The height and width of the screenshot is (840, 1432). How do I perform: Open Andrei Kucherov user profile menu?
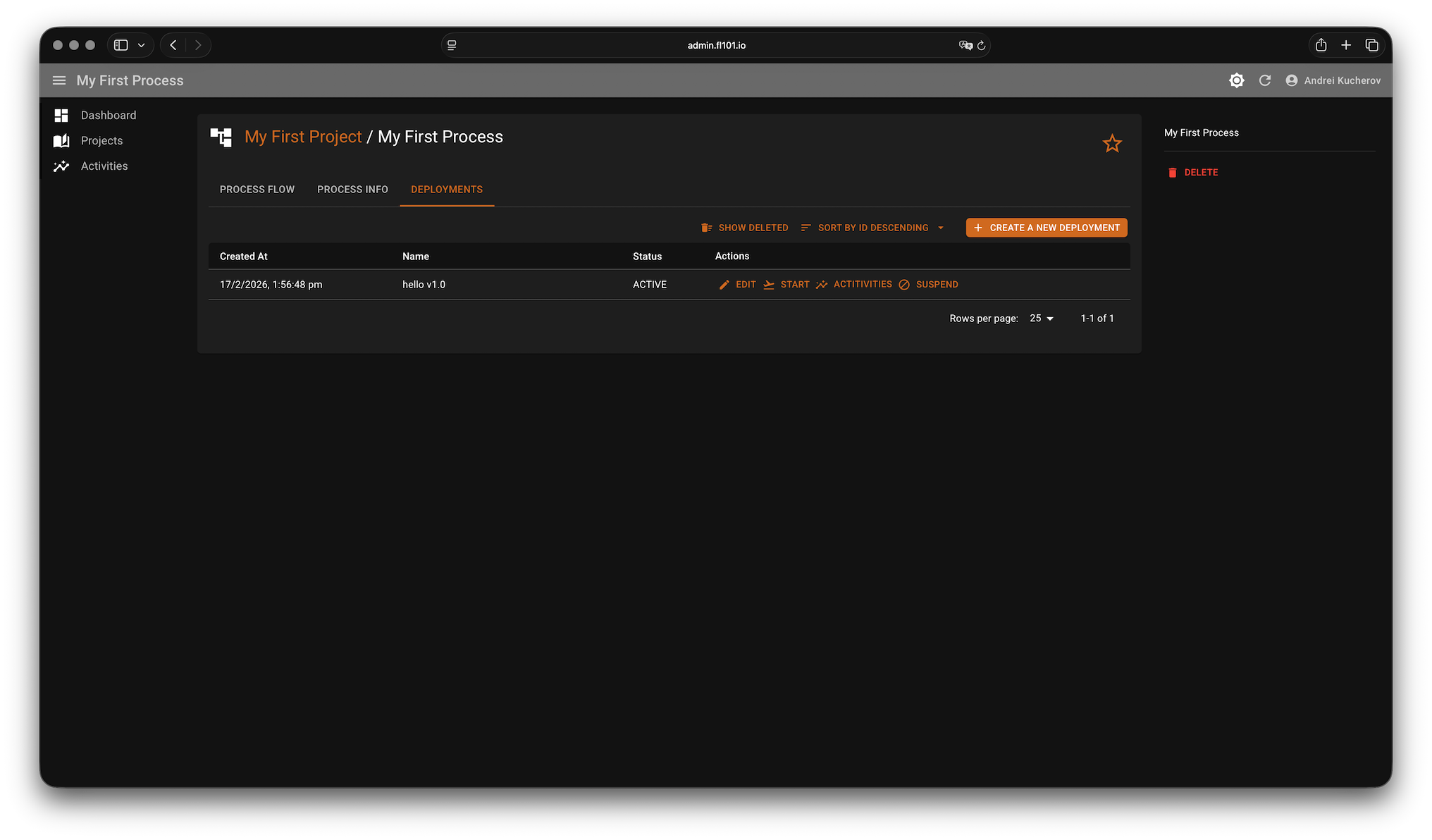pos(1333,80)
